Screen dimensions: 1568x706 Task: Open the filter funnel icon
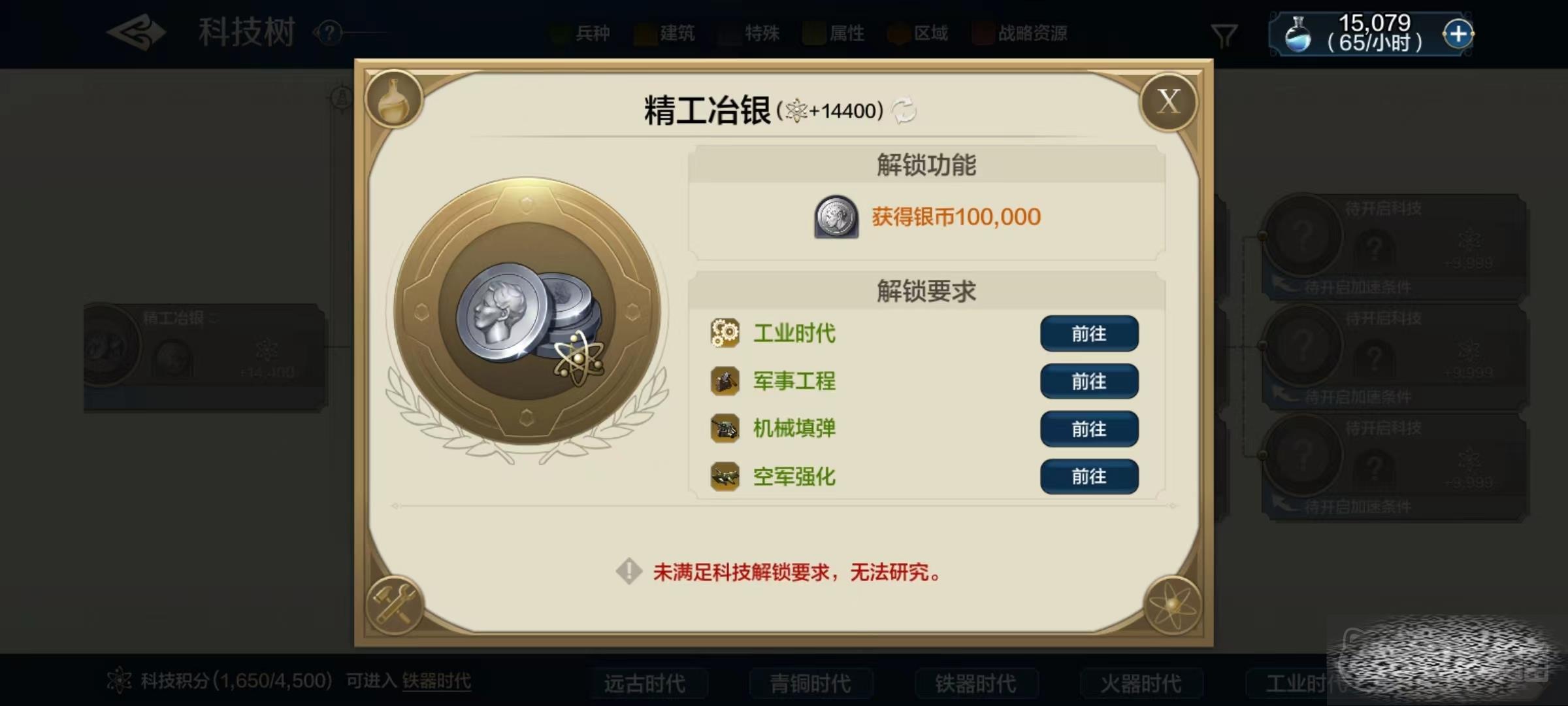click(x=1224, y=35)
